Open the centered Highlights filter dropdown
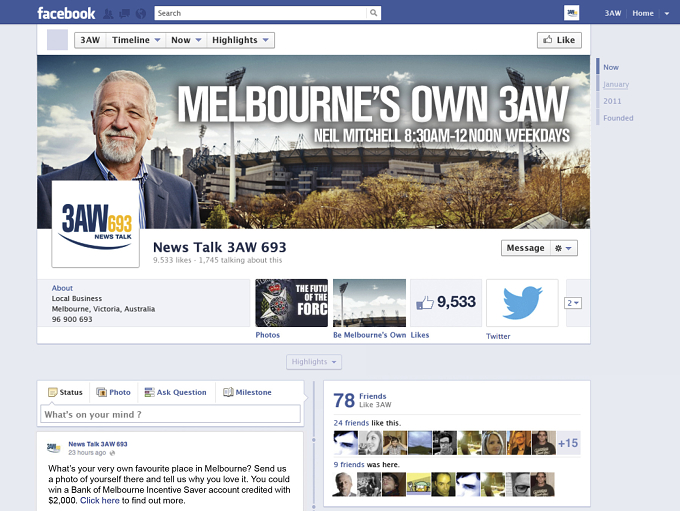Screen dimensions: 680x511 point(314,362)
